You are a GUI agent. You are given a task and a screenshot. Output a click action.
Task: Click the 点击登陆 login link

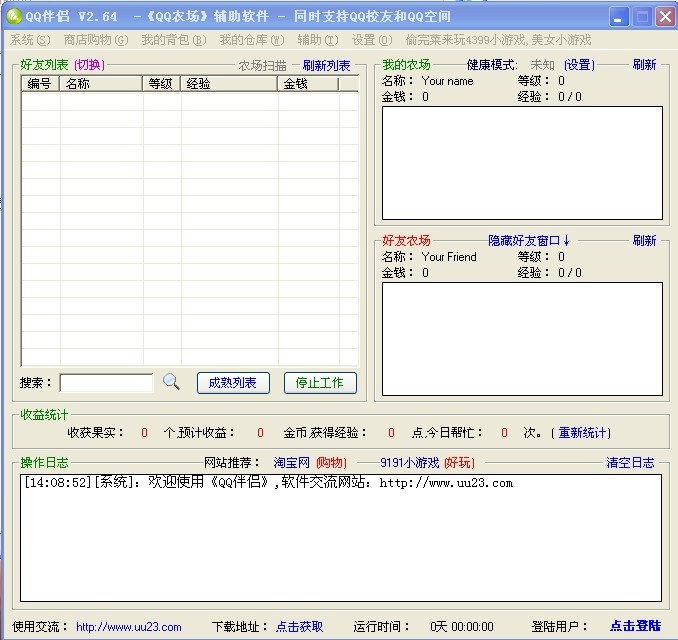(636, 626)
